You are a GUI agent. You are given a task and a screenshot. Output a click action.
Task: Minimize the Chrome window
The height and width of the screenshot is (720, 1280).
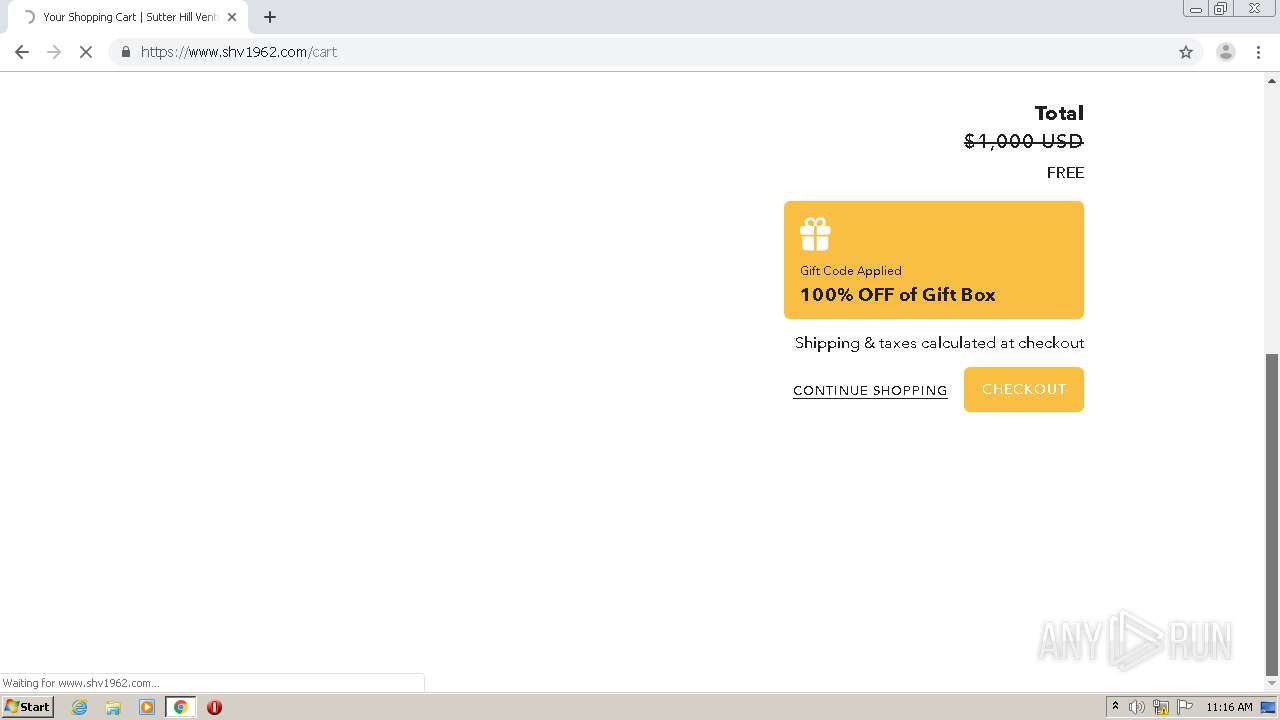1196,9
